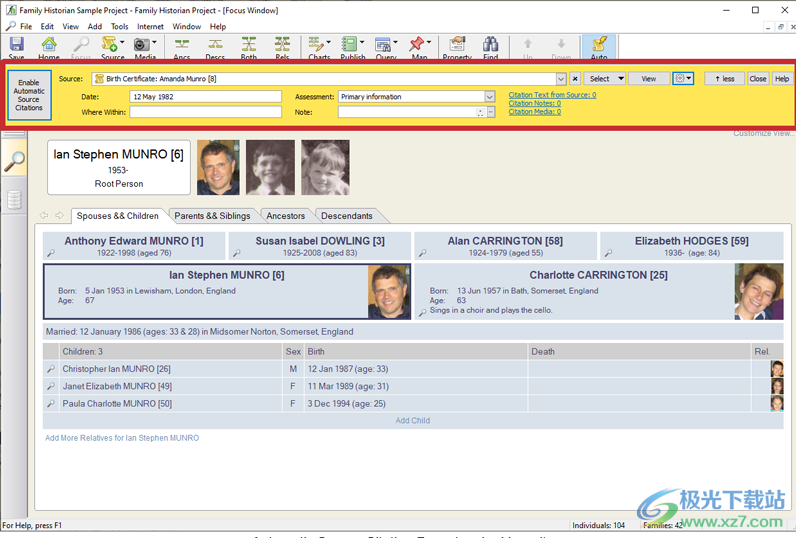Open the Tools menu

point(120,26)
